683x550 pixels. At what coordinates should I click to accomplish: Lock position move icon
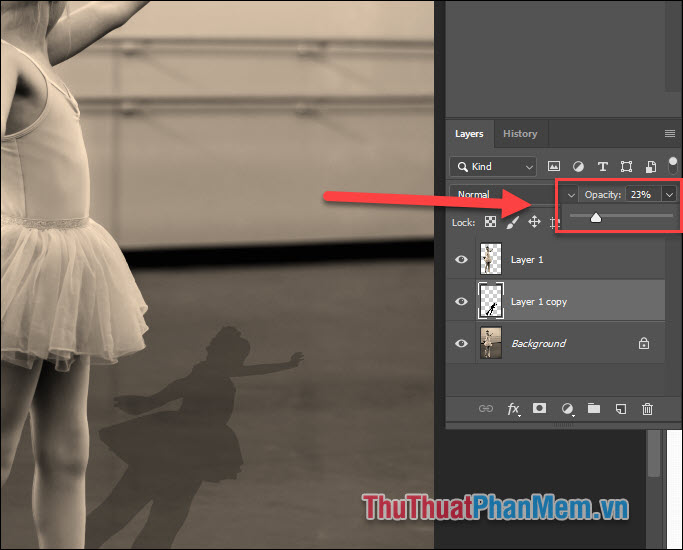tap(534, 222)
